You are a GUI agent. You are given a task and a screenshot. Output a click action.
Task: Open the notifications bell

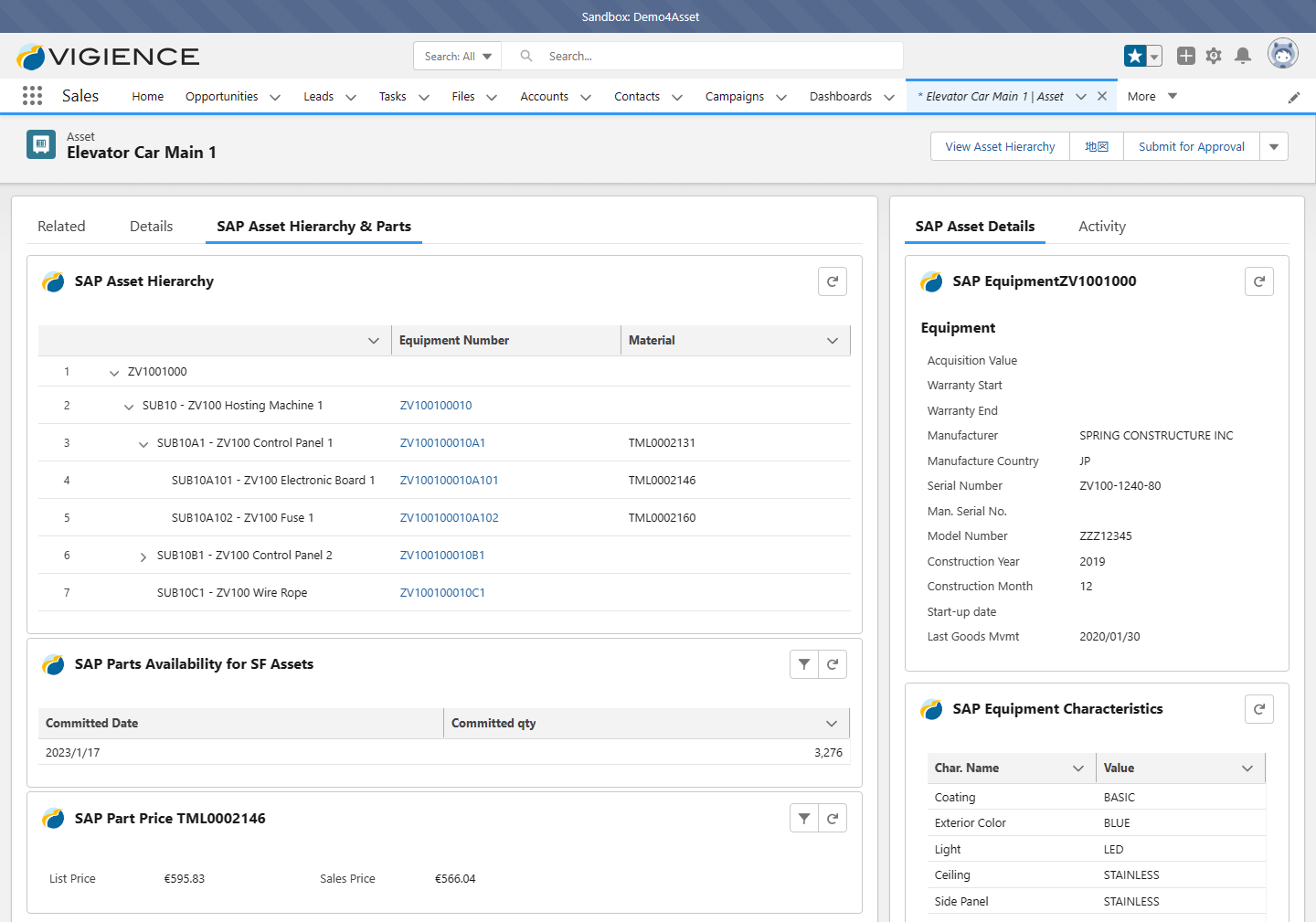click(x=1243, y=56)
